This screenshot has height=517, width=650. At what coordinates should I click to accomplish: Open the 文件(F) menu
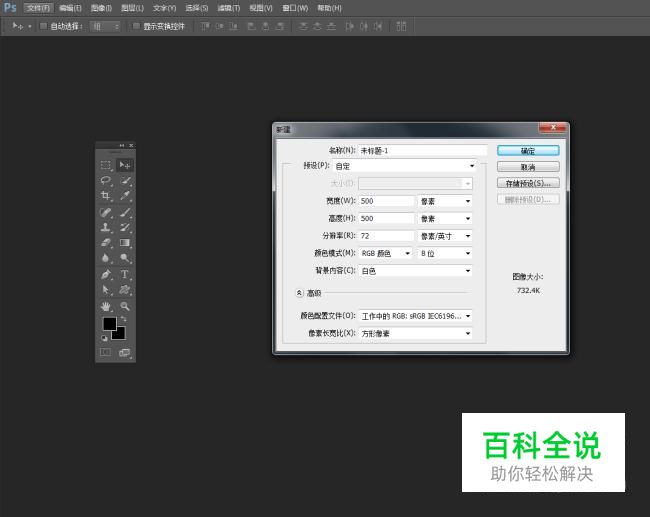[x=38, y=8]
